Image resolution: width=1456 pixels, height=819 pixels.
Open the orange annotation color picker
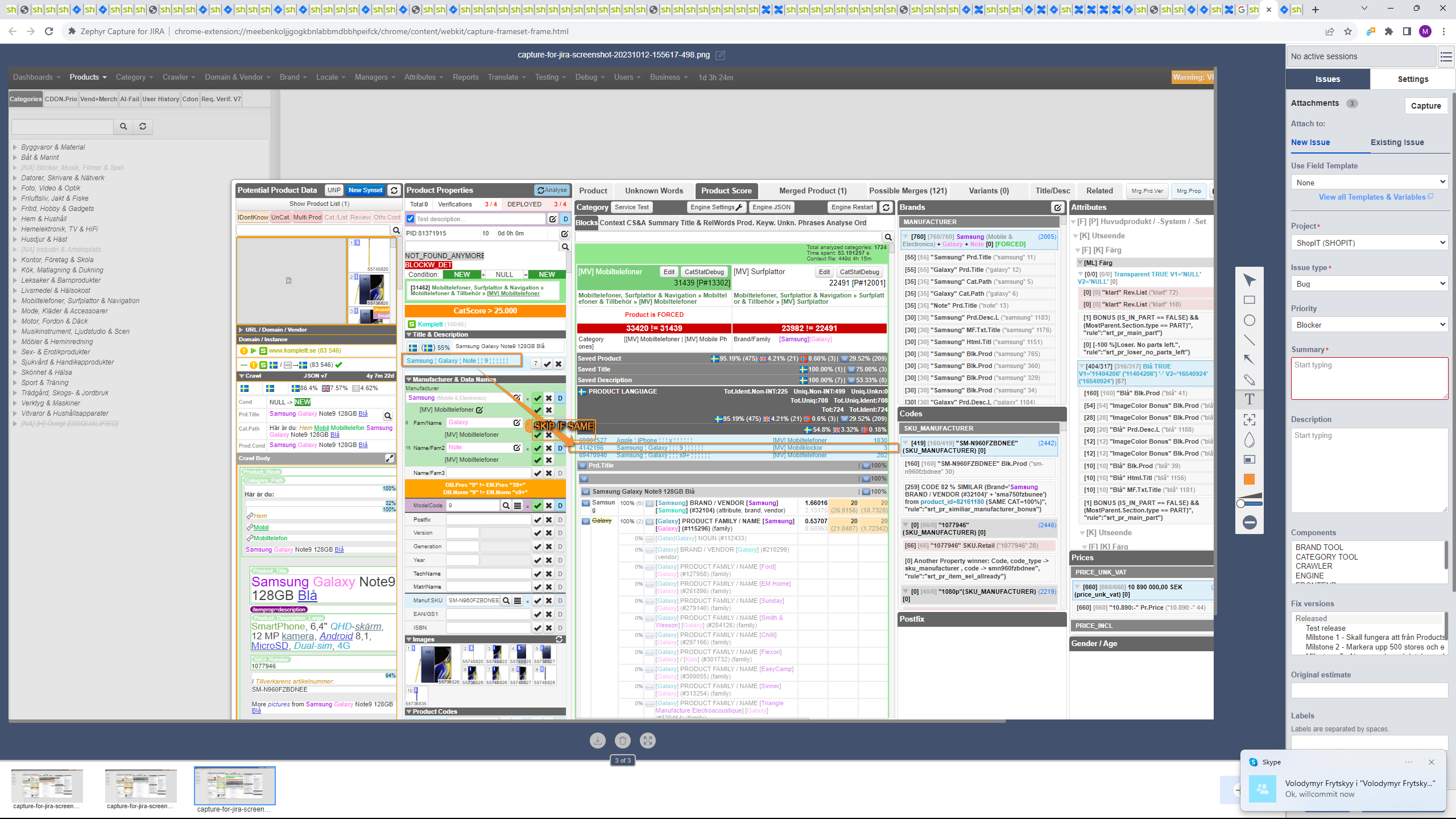(x=1249, y=479)
